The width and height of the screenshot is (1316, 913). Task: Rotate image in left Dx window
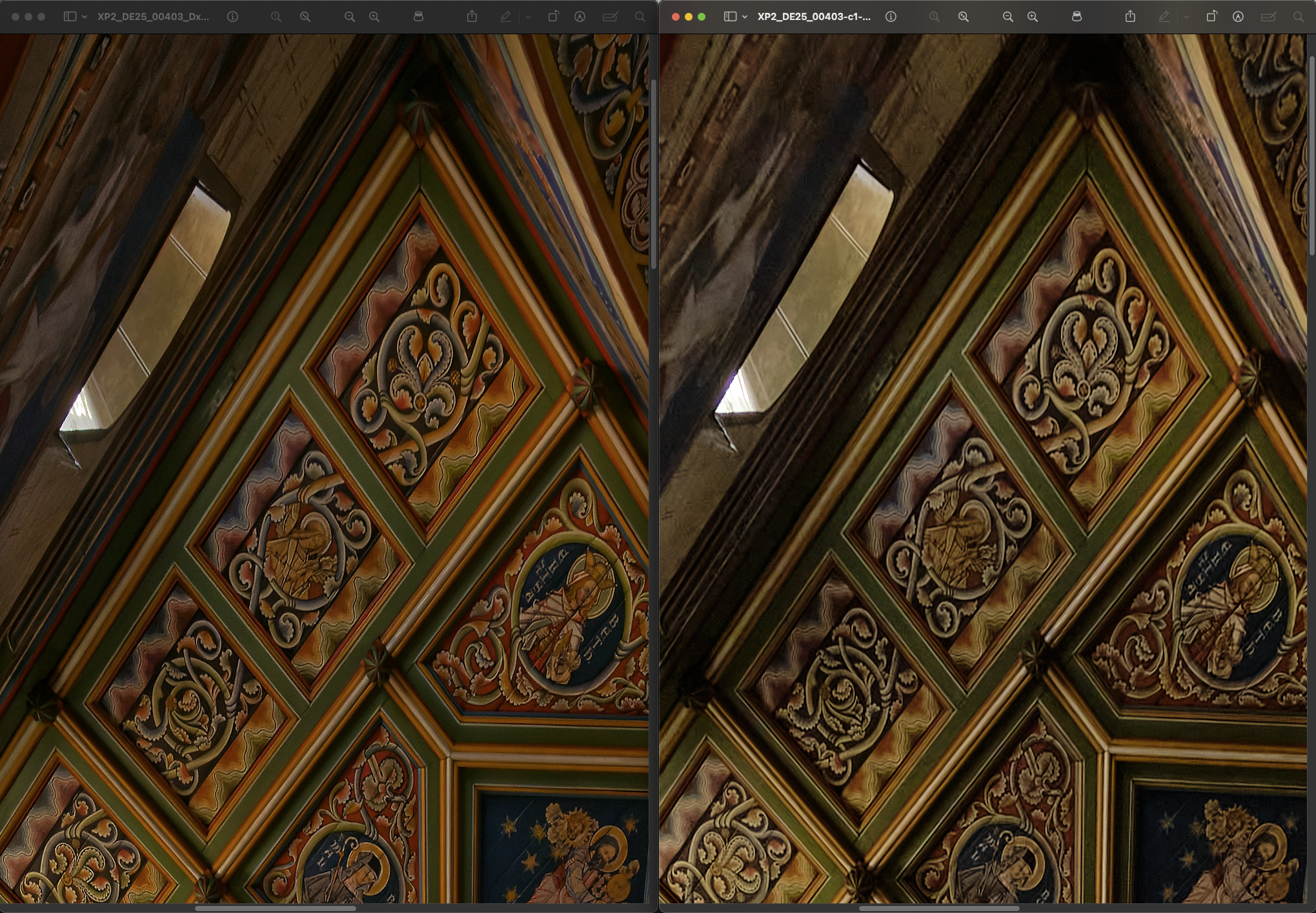click(553, 17)
